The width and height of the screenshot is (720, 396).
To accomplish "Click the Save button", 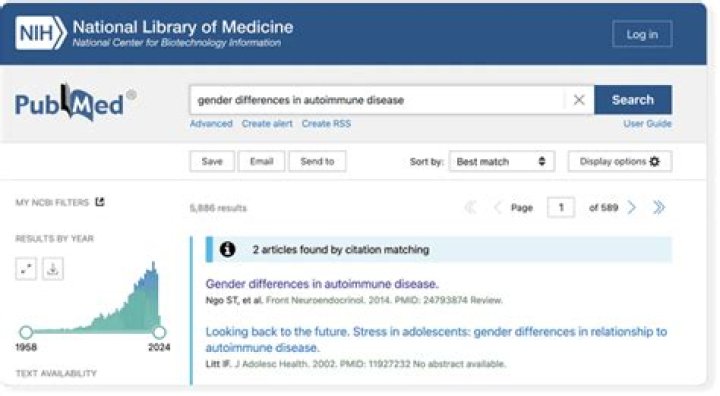I will point(212,161).
